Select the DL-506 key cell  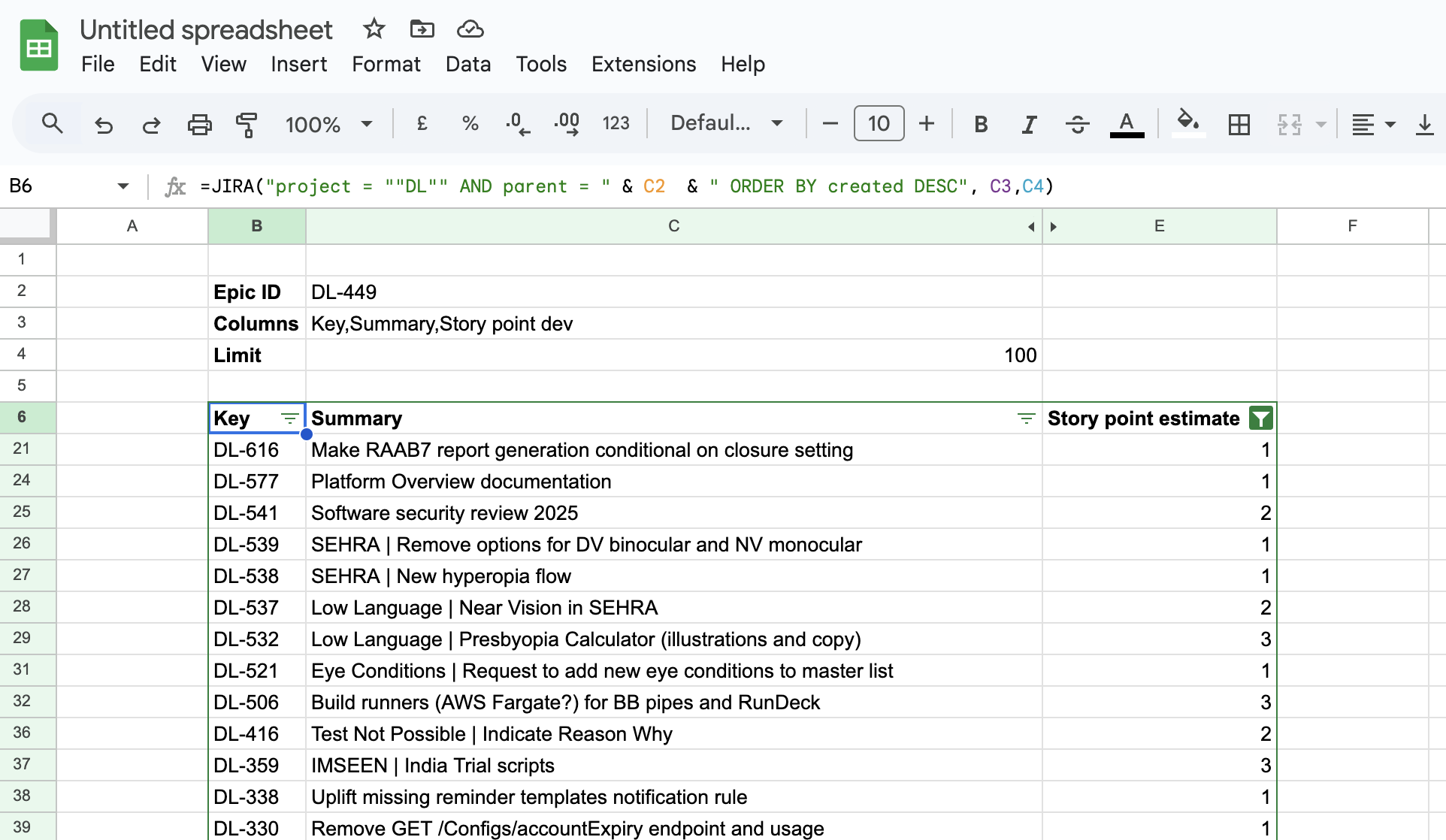click(257, 702)
